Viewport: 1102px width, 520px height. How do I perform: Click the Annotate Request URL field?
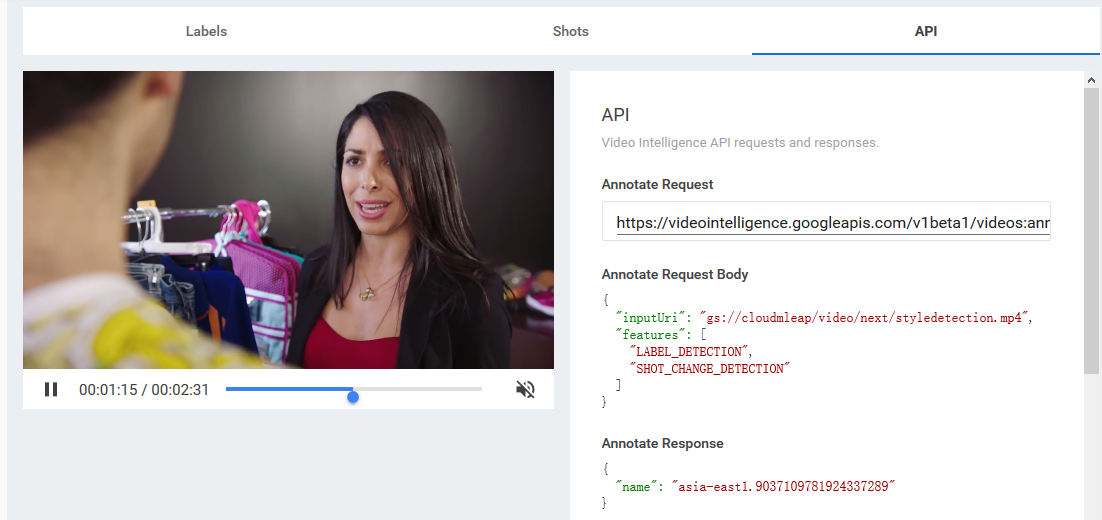(826, 221)
